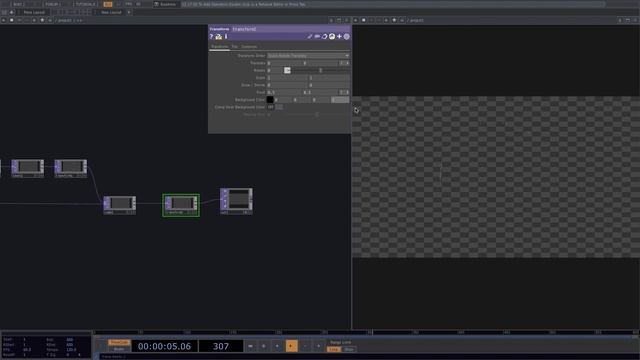Switch to the Common parameter page

tap(249, 47)
